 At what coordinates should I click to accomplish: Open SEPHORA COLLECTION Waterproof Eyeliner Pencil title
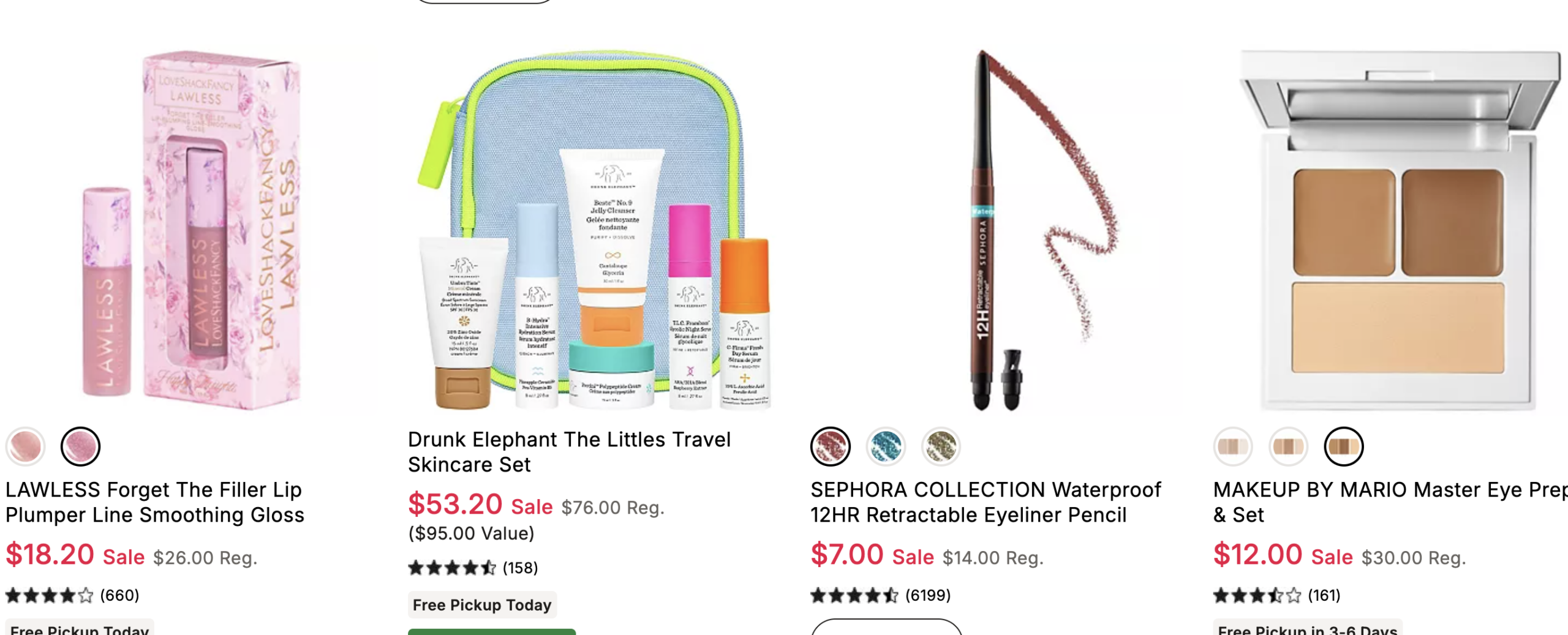[x=986, y=502]
